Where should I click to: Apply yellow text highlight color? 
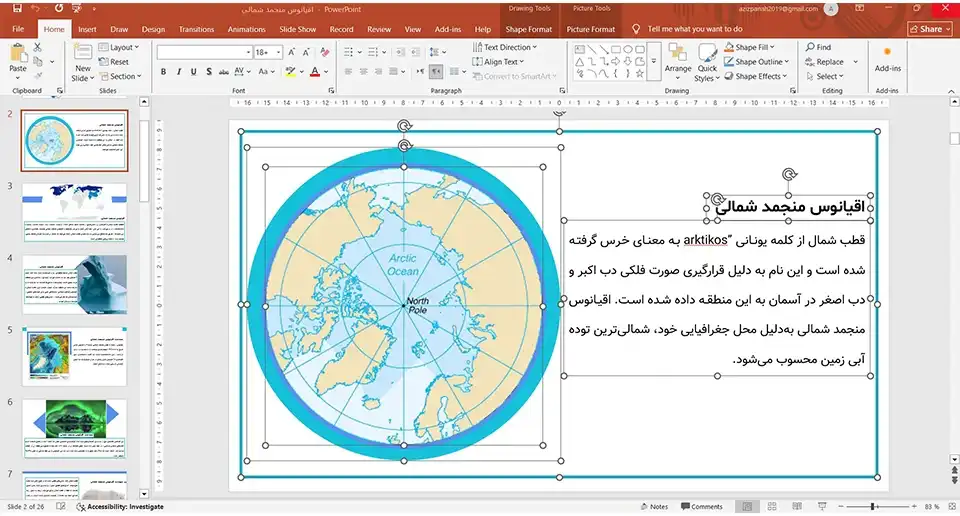point(290,72)
